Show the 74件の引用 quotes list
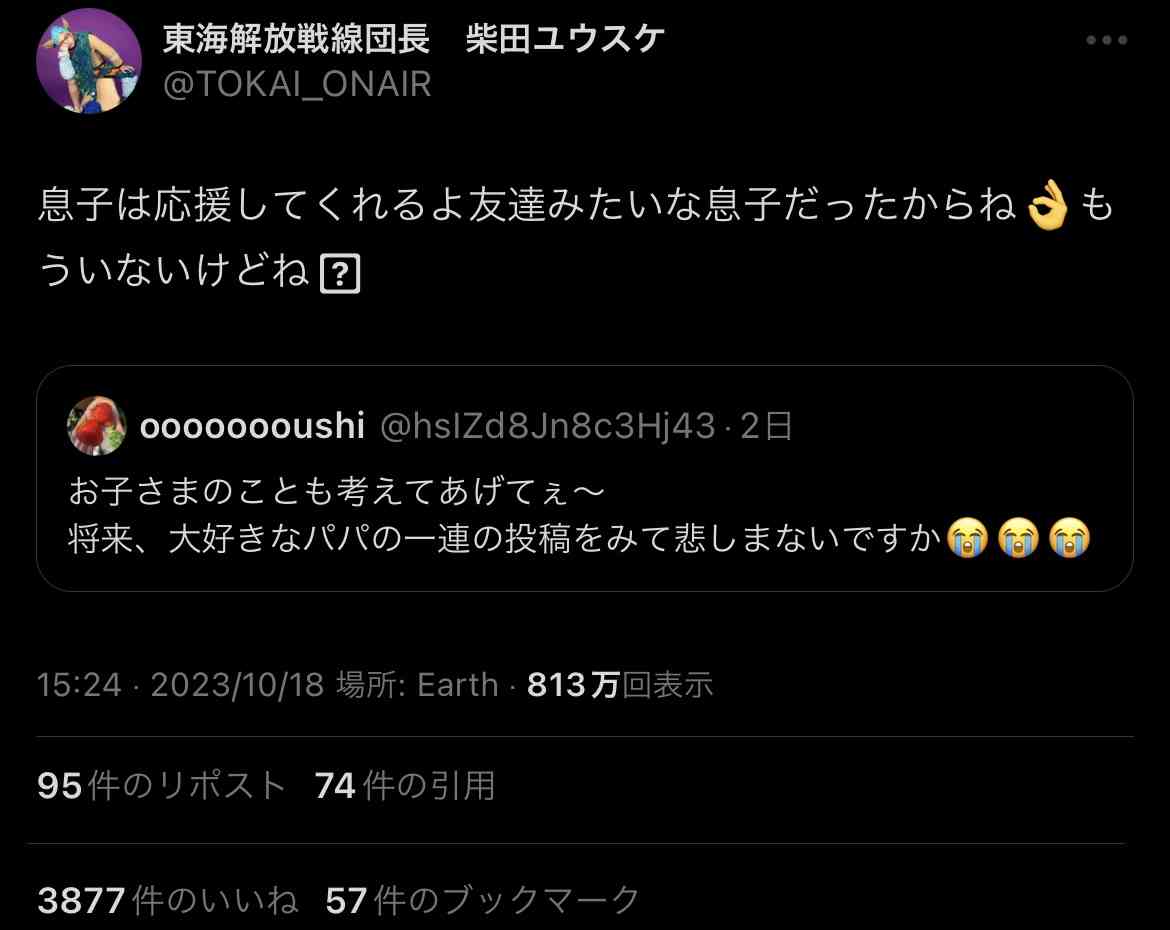Screen dimensions: 1170x930 [x=404, y=786]
